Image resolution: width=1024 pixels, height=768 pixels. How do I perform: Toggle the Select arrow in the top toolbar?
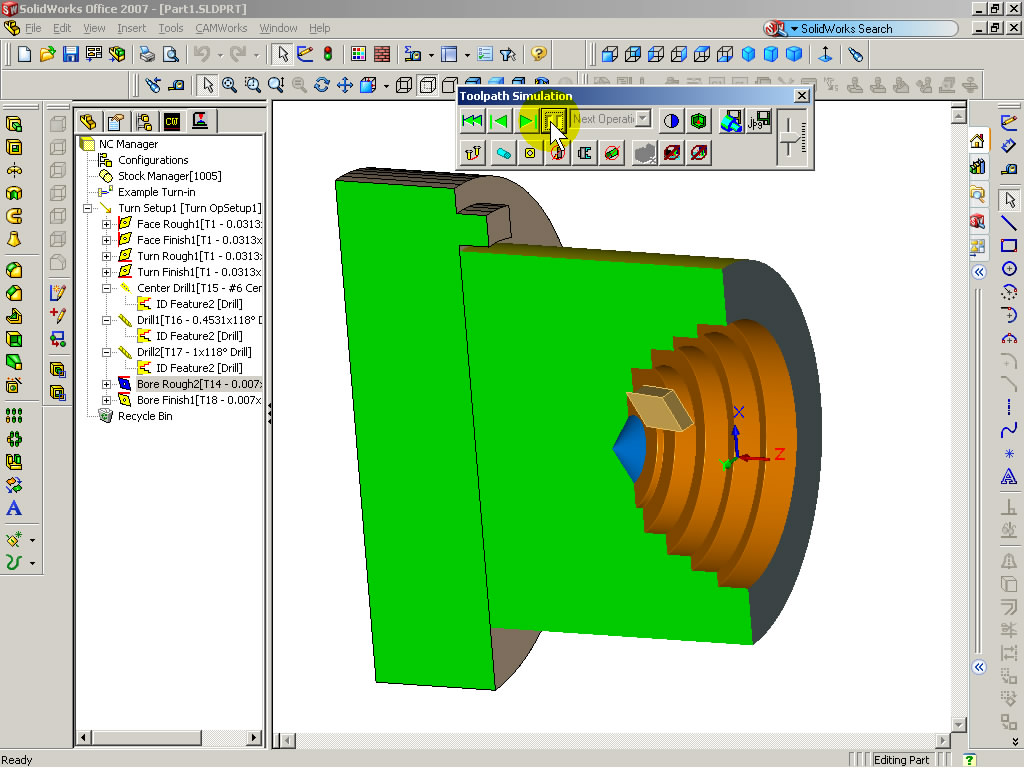coord(282,54)
